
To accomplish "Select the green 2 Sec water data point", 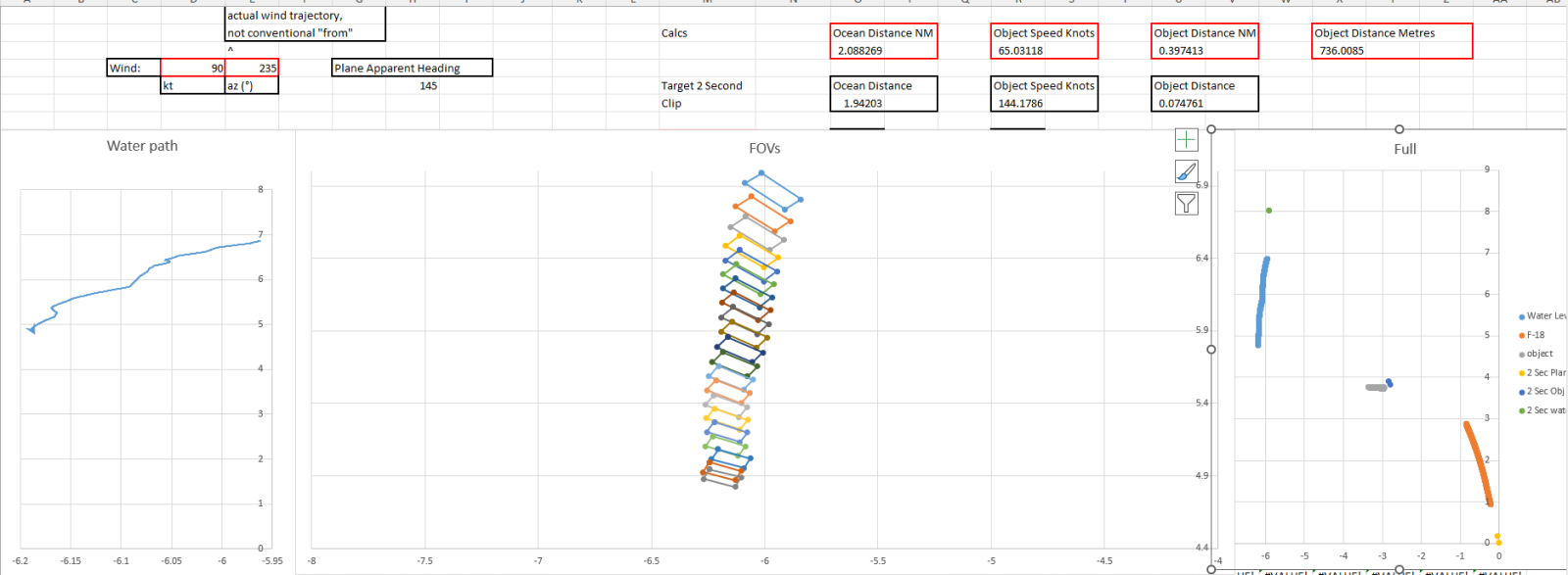I will [x=1268, y=211].
